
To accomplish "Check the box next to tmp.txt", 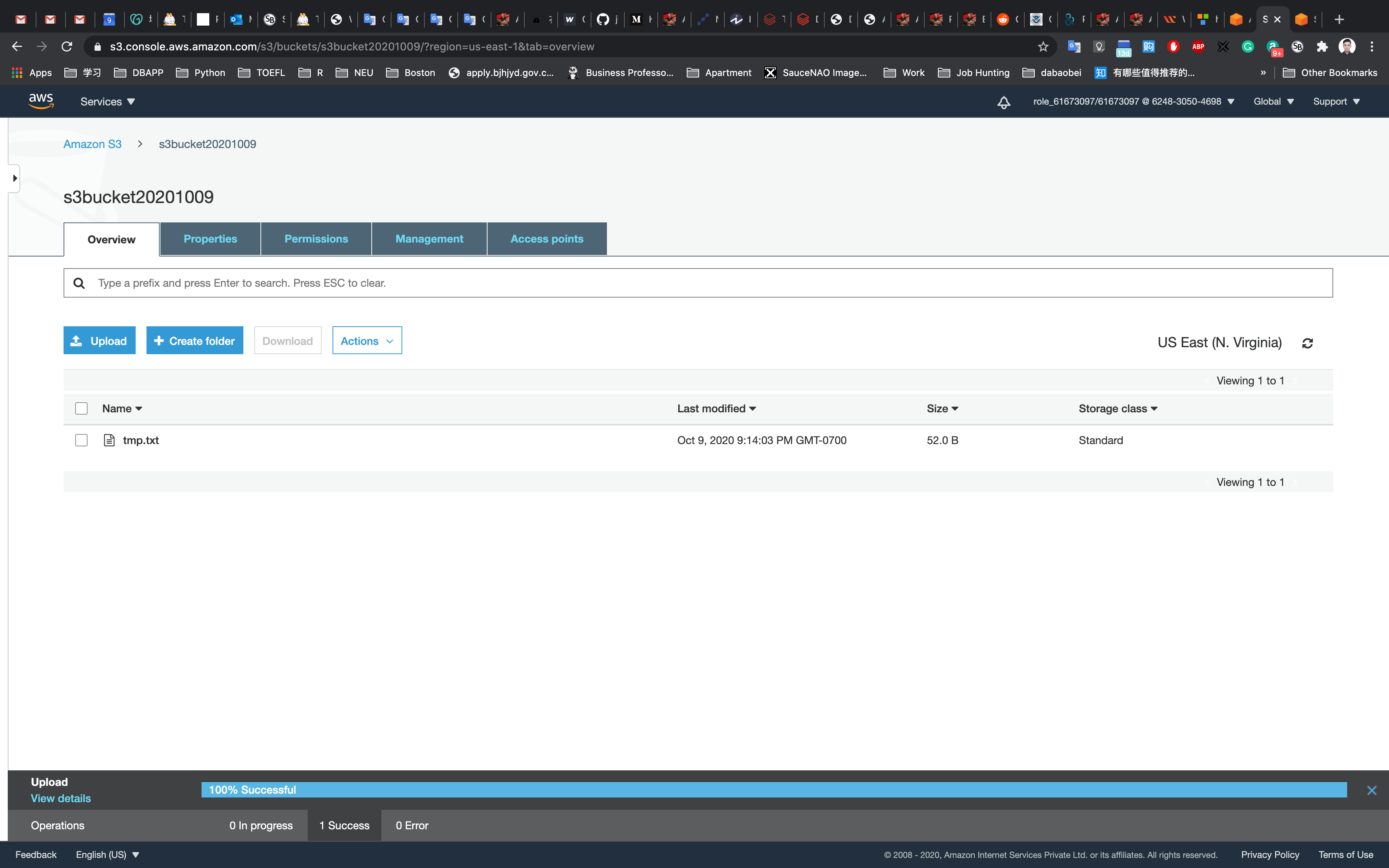I will tap(81, 440).
